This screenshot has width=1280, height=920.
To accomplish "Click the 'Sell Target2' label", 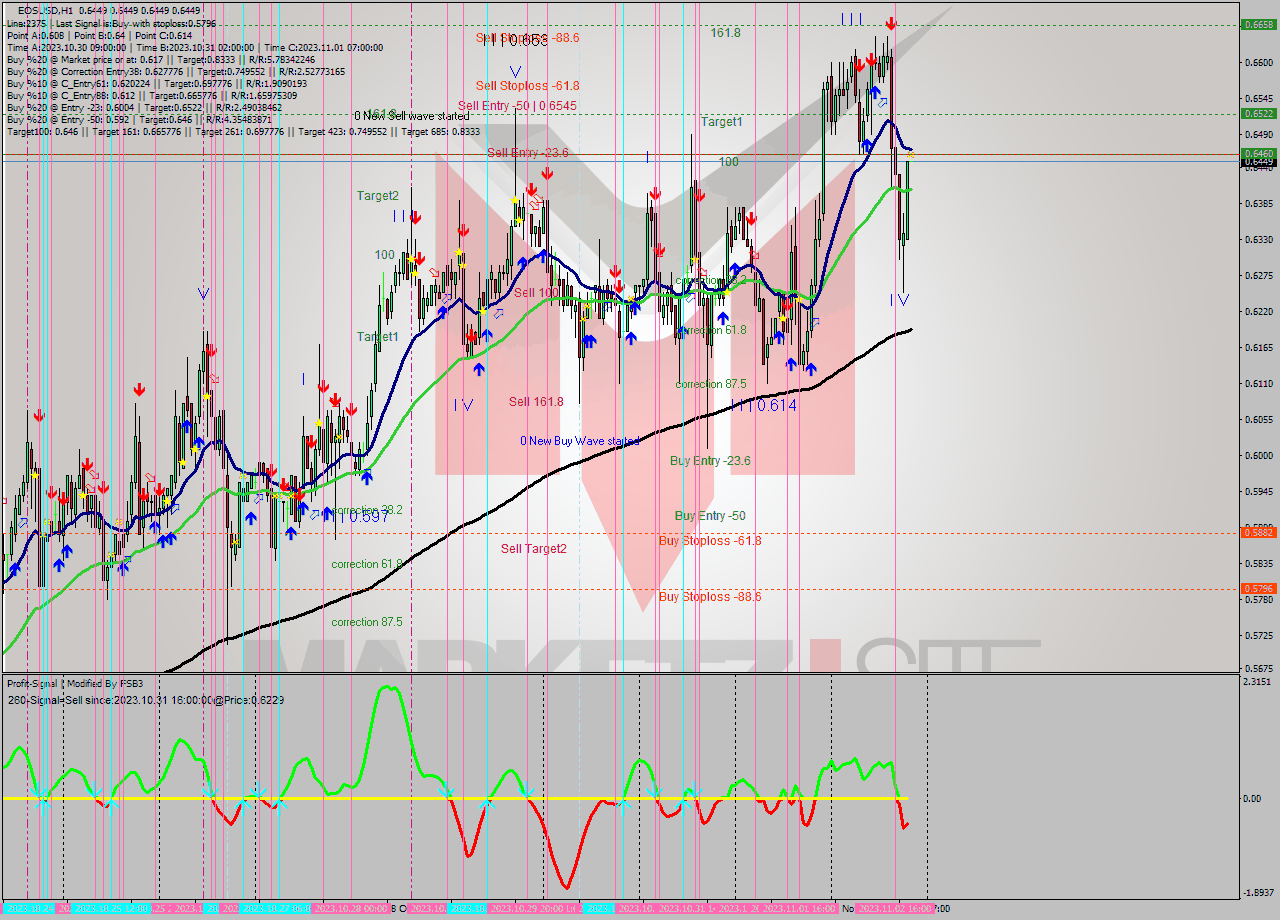I will pyautogui.click(x=534, y=549).
